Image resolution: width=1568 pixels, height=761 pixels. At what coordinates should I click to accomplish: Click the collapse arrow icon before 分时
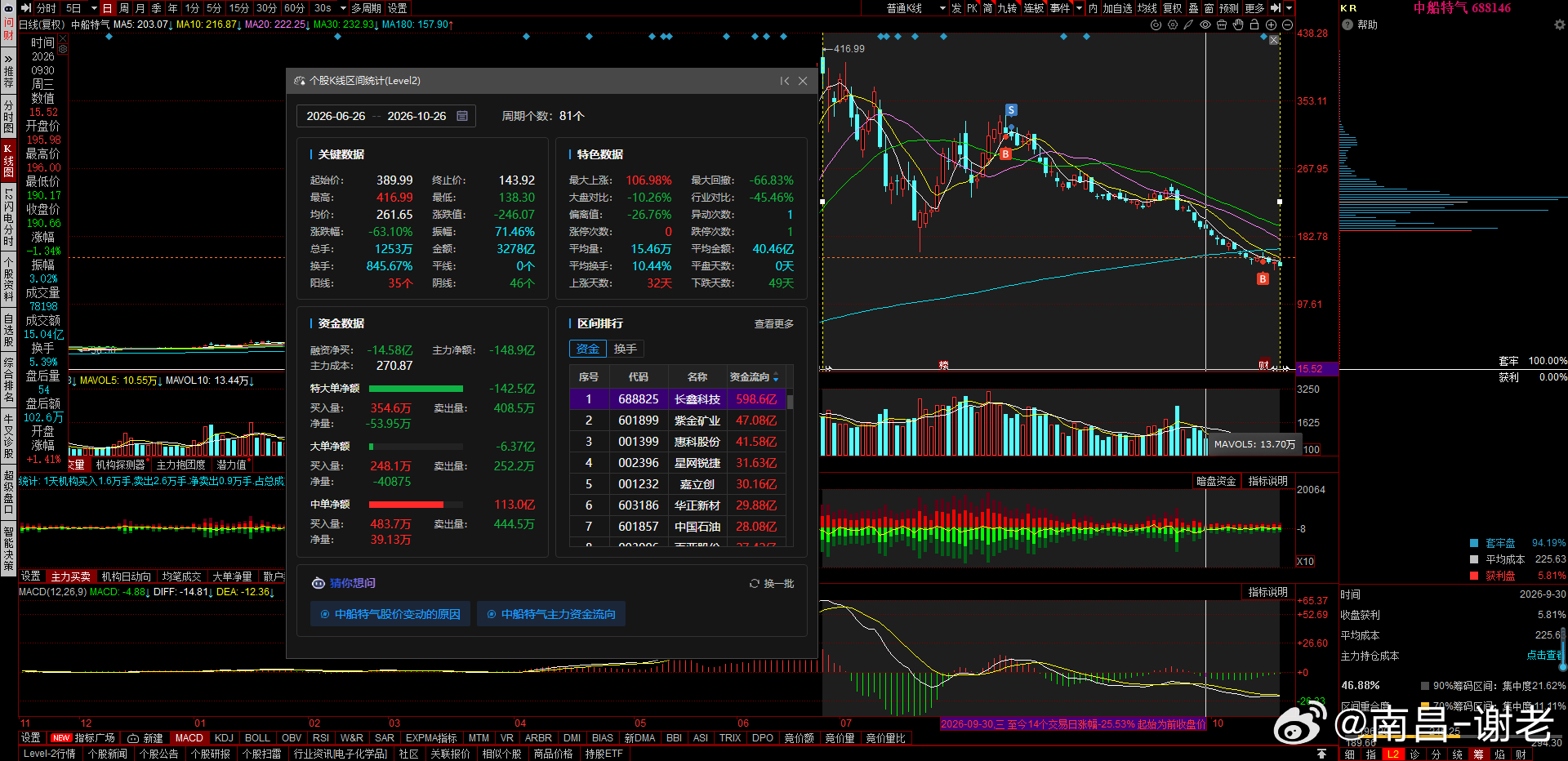click(26, 8)
